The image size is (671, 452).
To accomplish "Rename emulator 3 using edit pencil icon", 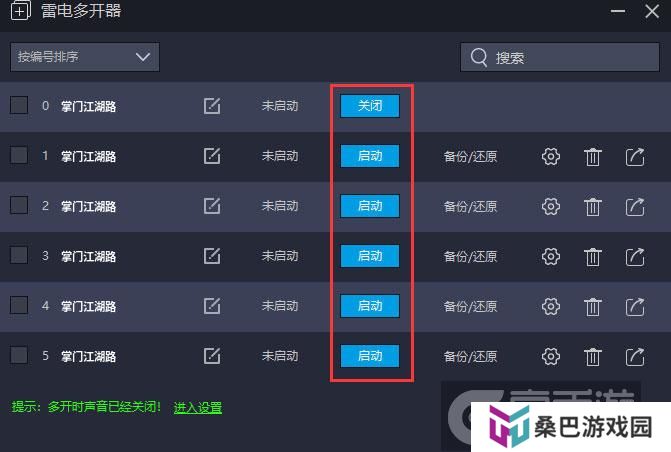I will [x=212, y=256].
